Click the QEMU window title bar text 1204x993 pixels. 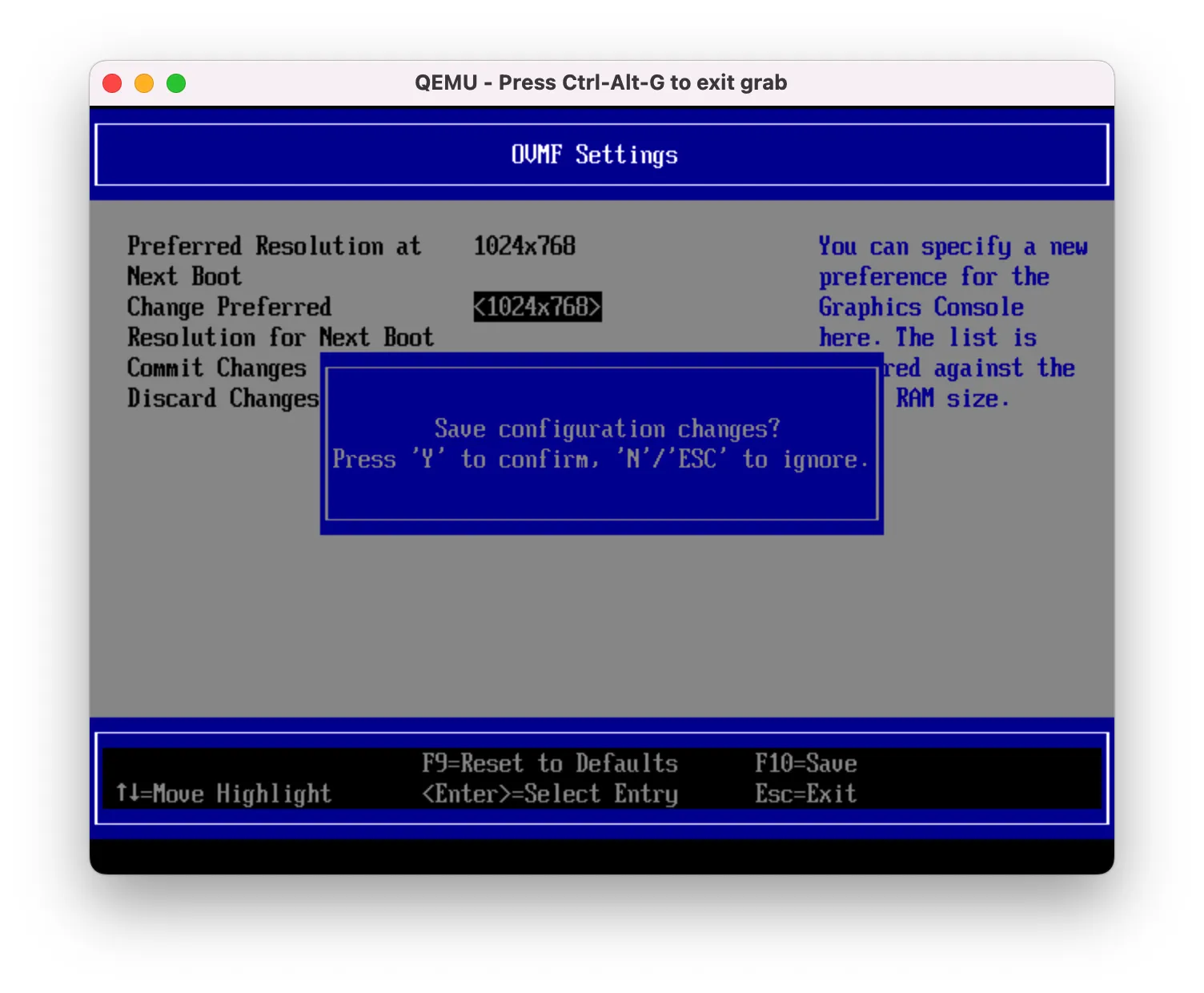(x=601, y=82)
